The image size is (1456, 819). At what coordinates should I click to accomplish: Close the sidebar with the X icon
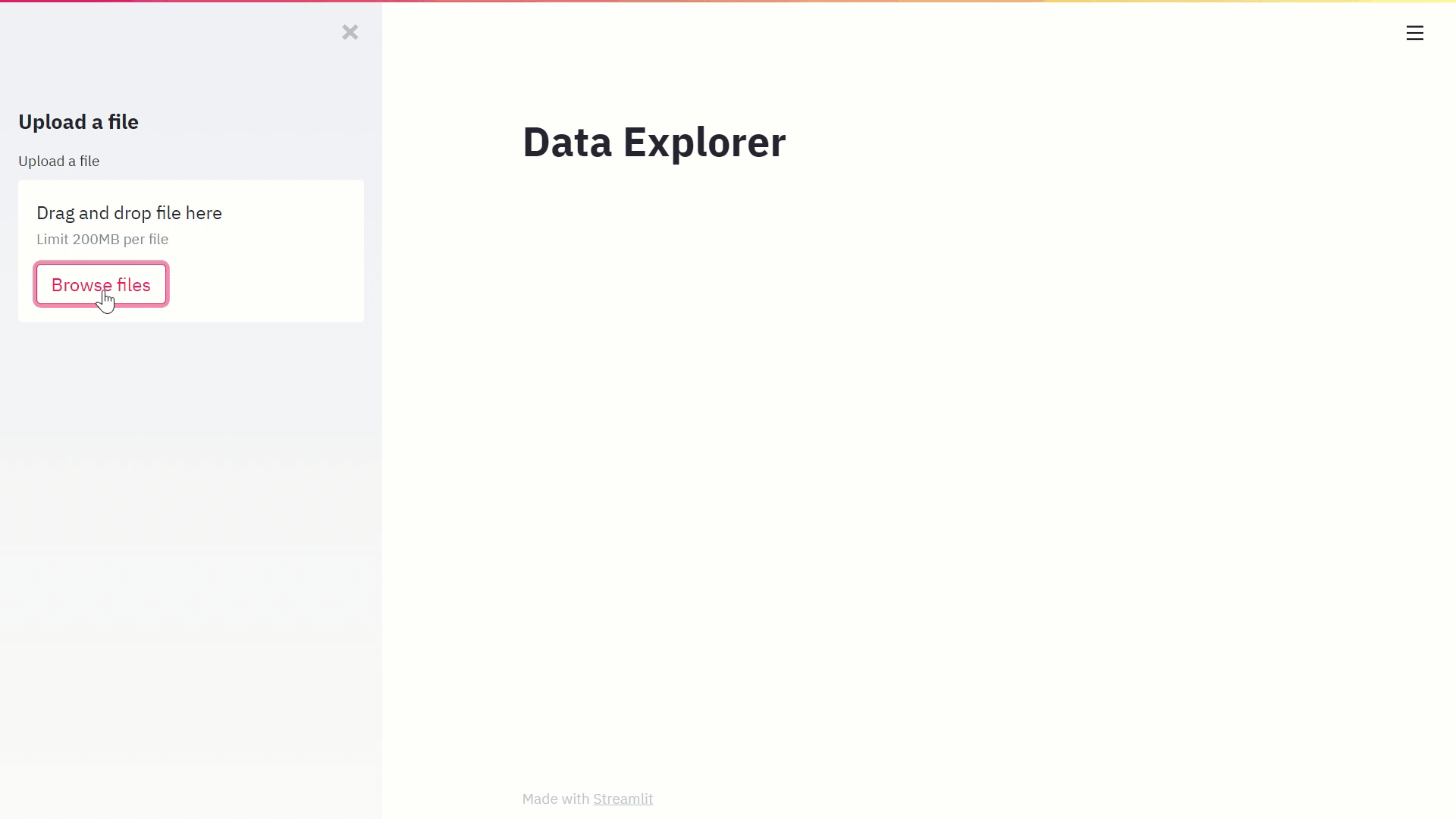(x=350, y=32)
